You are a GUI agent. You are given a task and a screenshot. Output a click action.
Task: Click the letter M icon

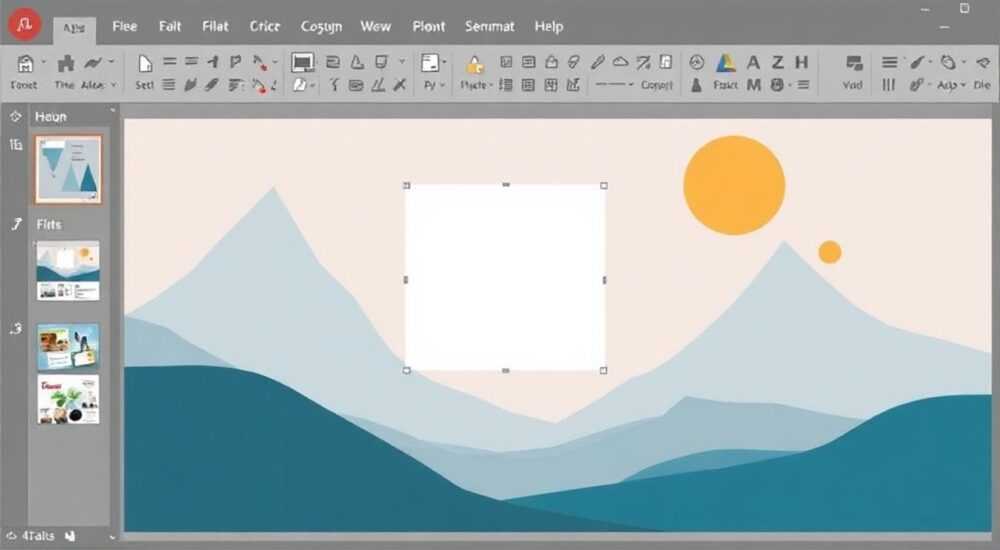point(754,84)
